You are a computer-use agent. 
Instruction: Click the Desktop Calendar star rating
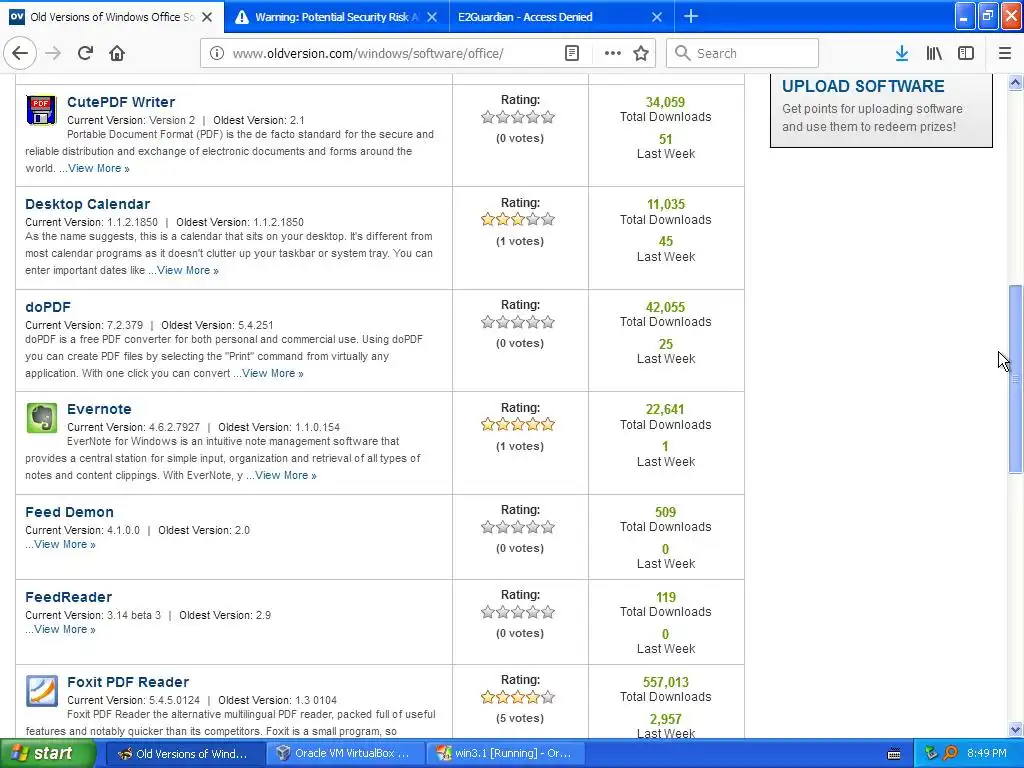click(518, 219)
